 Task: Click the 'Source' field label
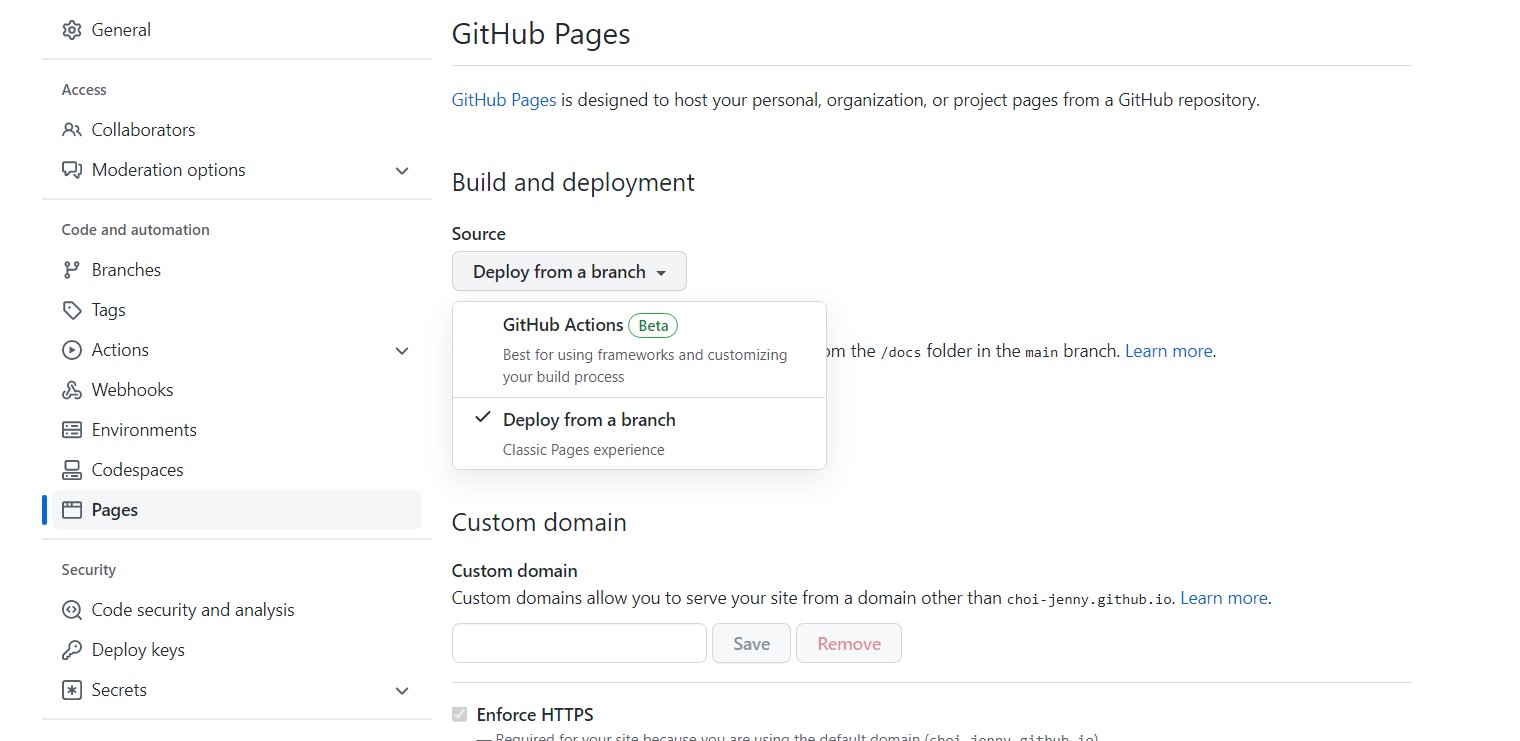point(479,234)
